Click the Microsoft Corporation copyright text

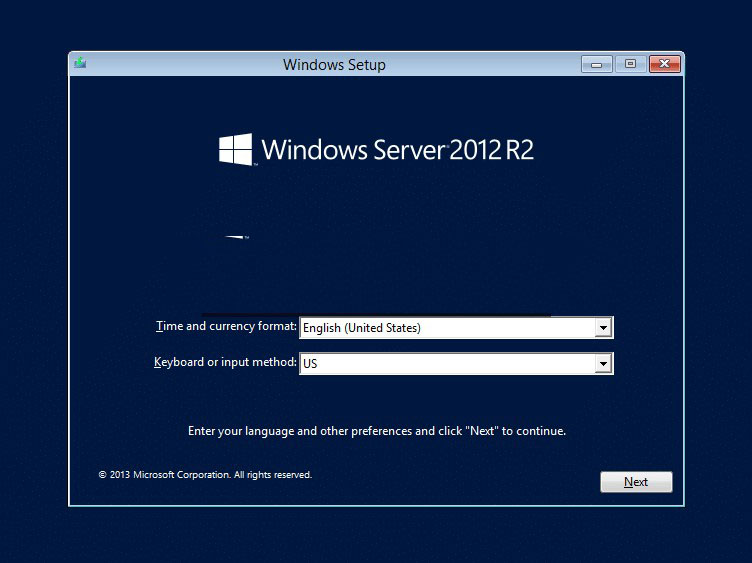click(x=205, y=475)
